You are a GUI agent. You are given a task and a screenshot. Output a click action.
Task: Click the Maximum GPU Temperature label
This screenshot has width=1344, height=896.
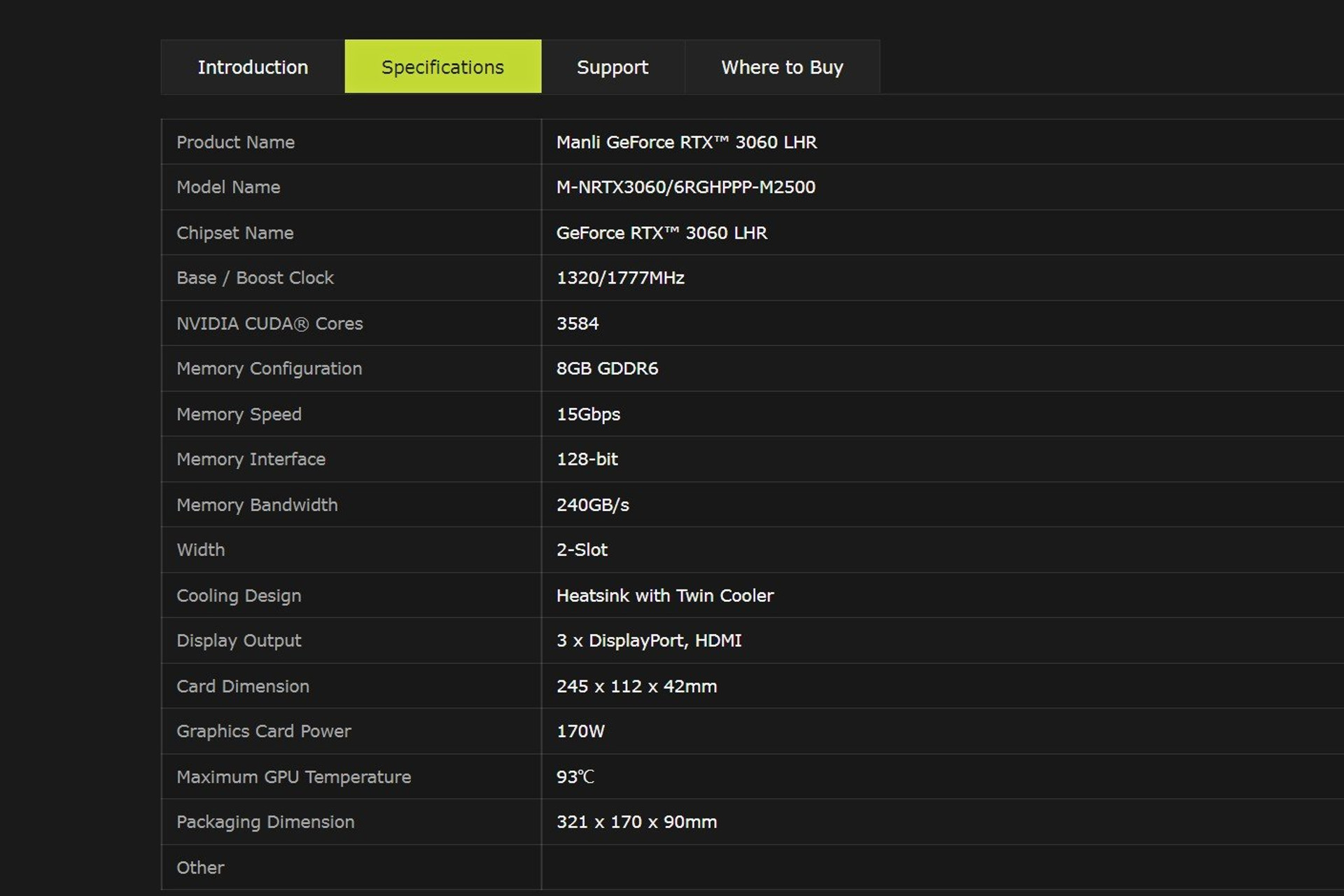(294, 777)
